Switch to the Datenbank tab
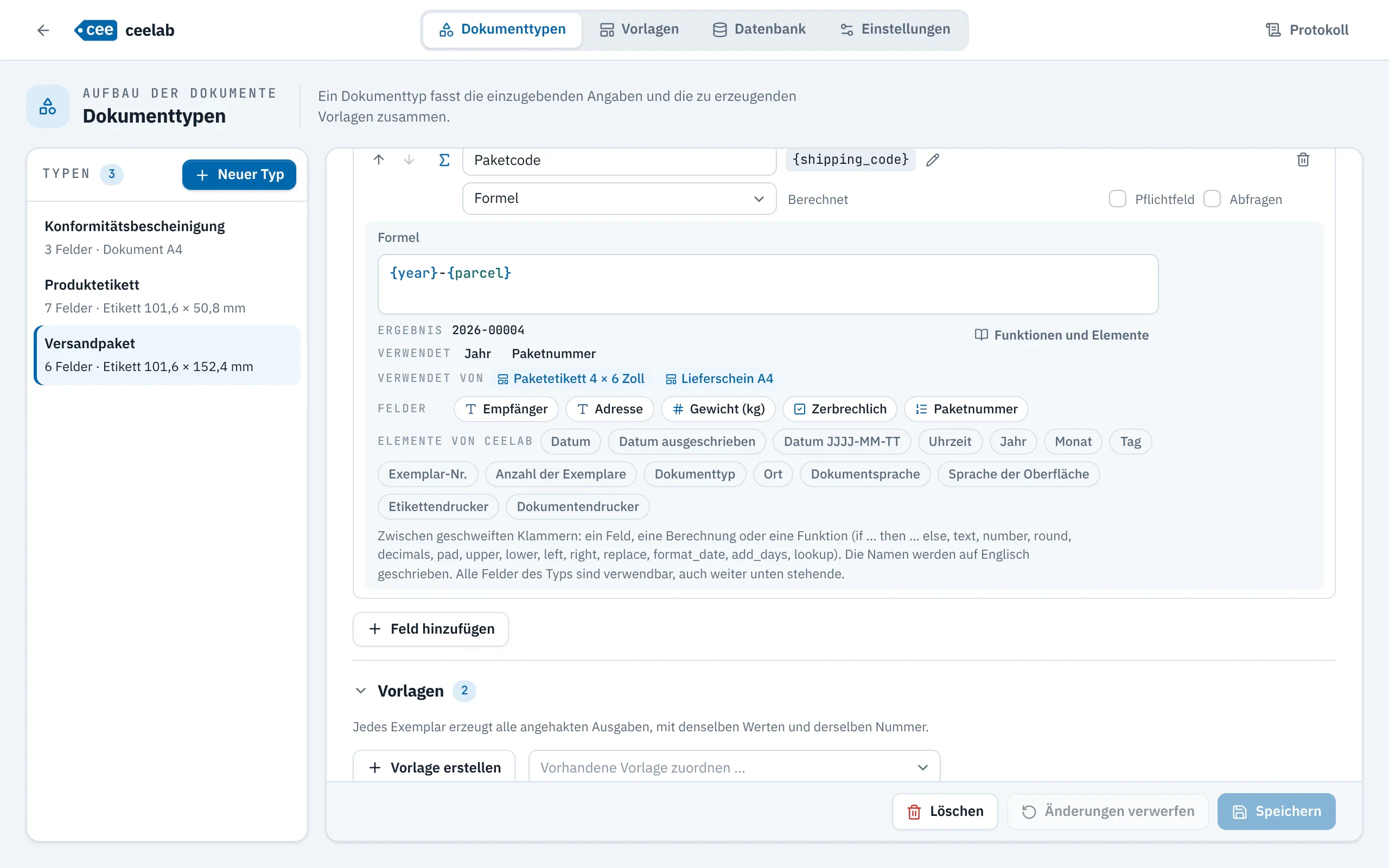The width and height of the screenshot is (1389, 868). pos(760,29)
